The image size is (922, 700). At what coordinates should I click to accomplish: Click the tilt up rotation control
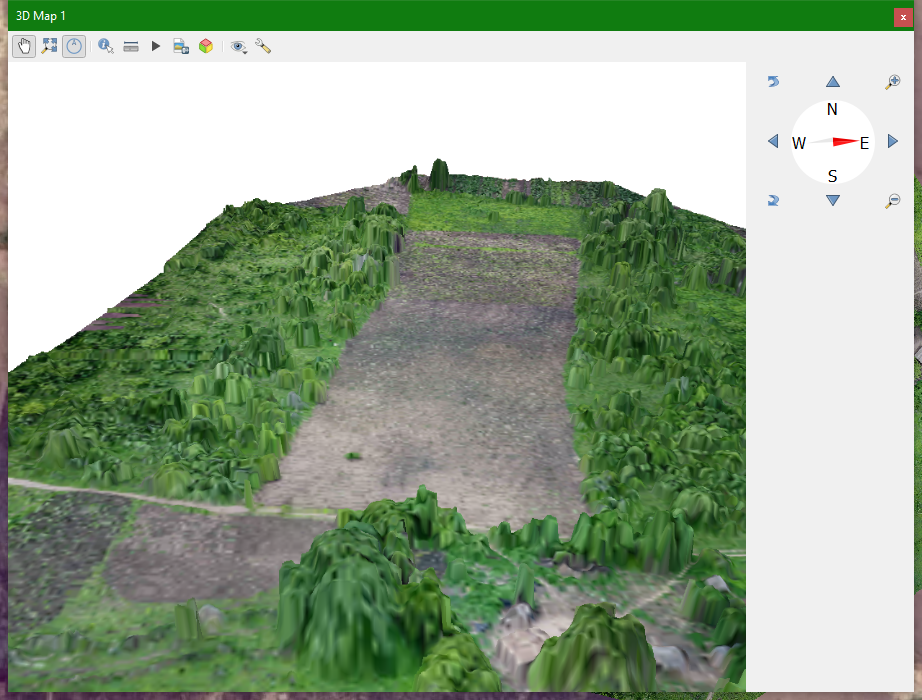(x=833, y=81)
